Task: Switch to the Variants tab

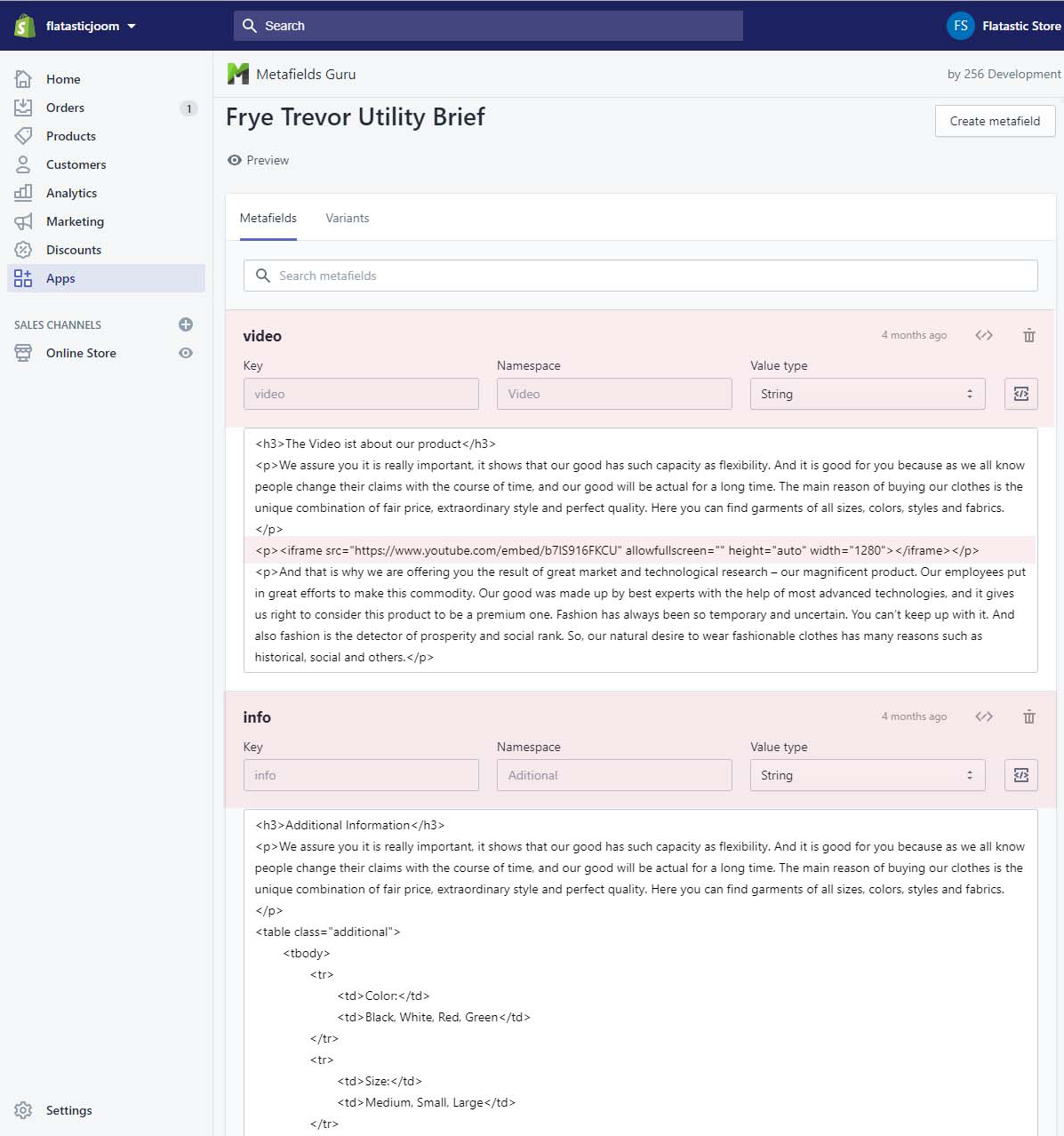Action: 347,218
